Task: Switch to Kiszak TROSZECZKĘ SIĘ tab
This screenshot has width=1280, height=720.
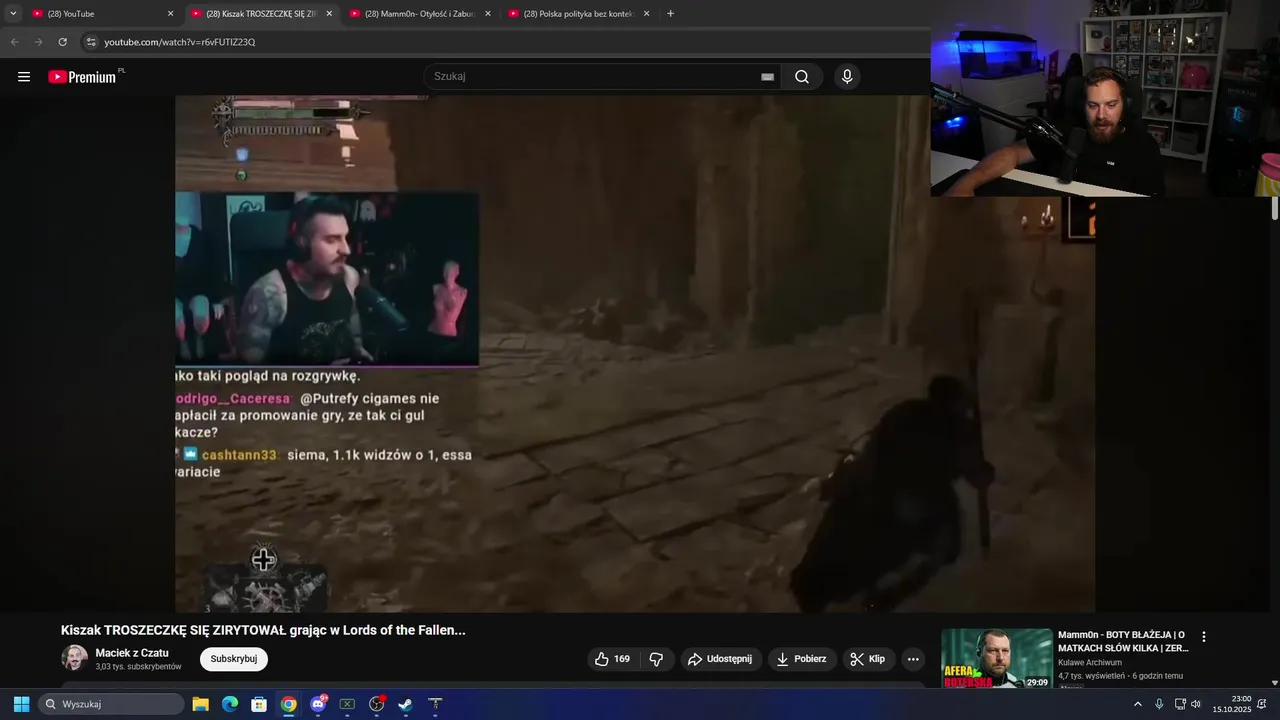Action: (260, 14)
